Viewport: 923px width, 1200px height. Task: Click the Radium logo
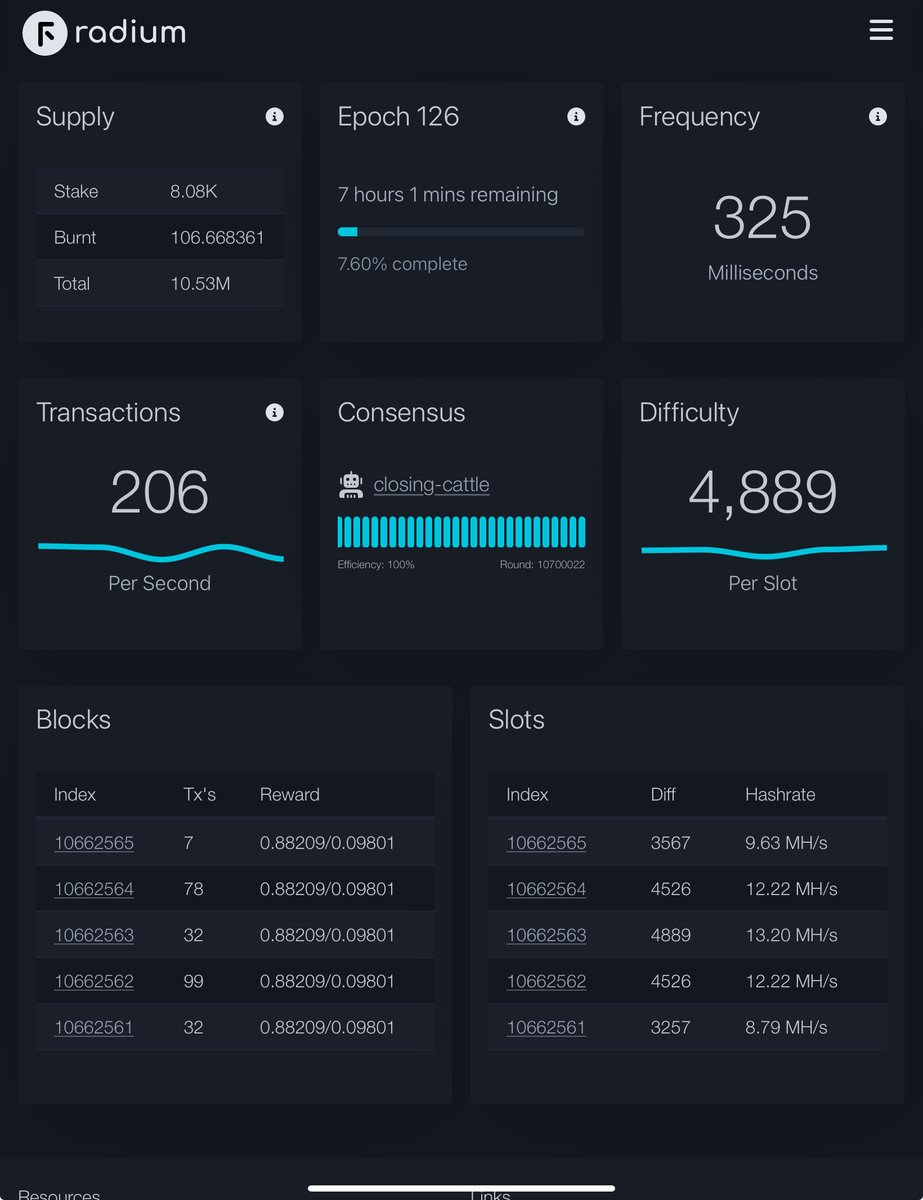104,33
